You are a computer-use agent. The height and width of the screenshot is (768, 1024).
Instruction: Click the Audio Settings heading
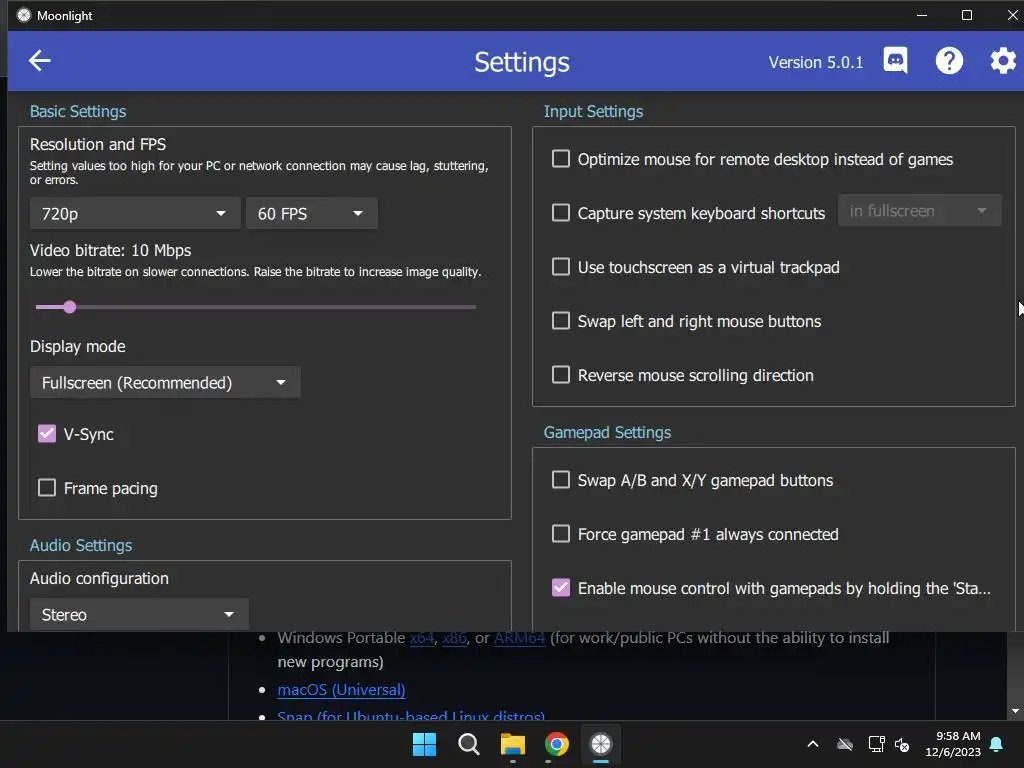[x=81, y=545]
